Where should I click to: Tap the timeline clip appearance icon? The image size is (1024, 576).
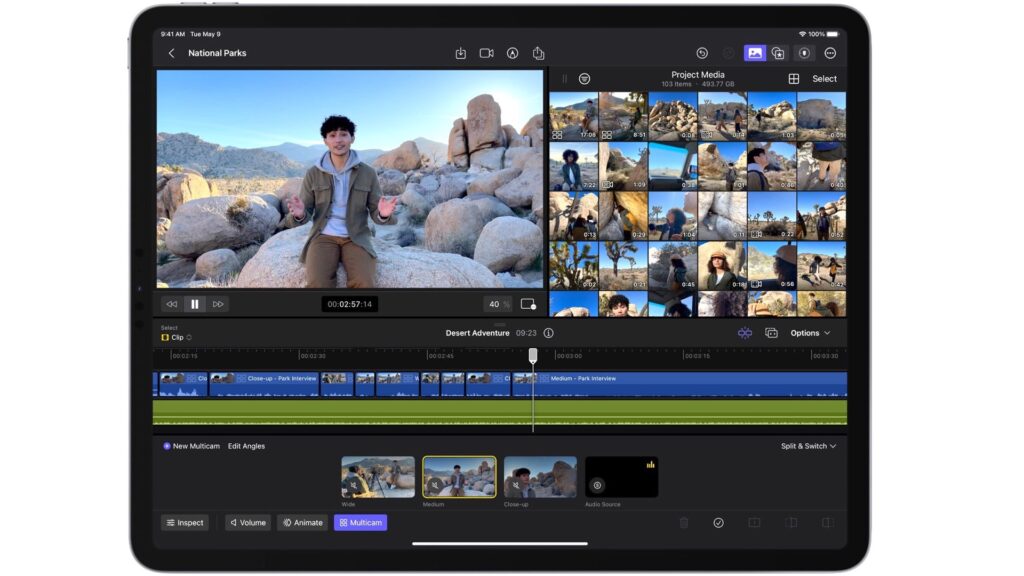pyautogui.click(x=771, y=333)
